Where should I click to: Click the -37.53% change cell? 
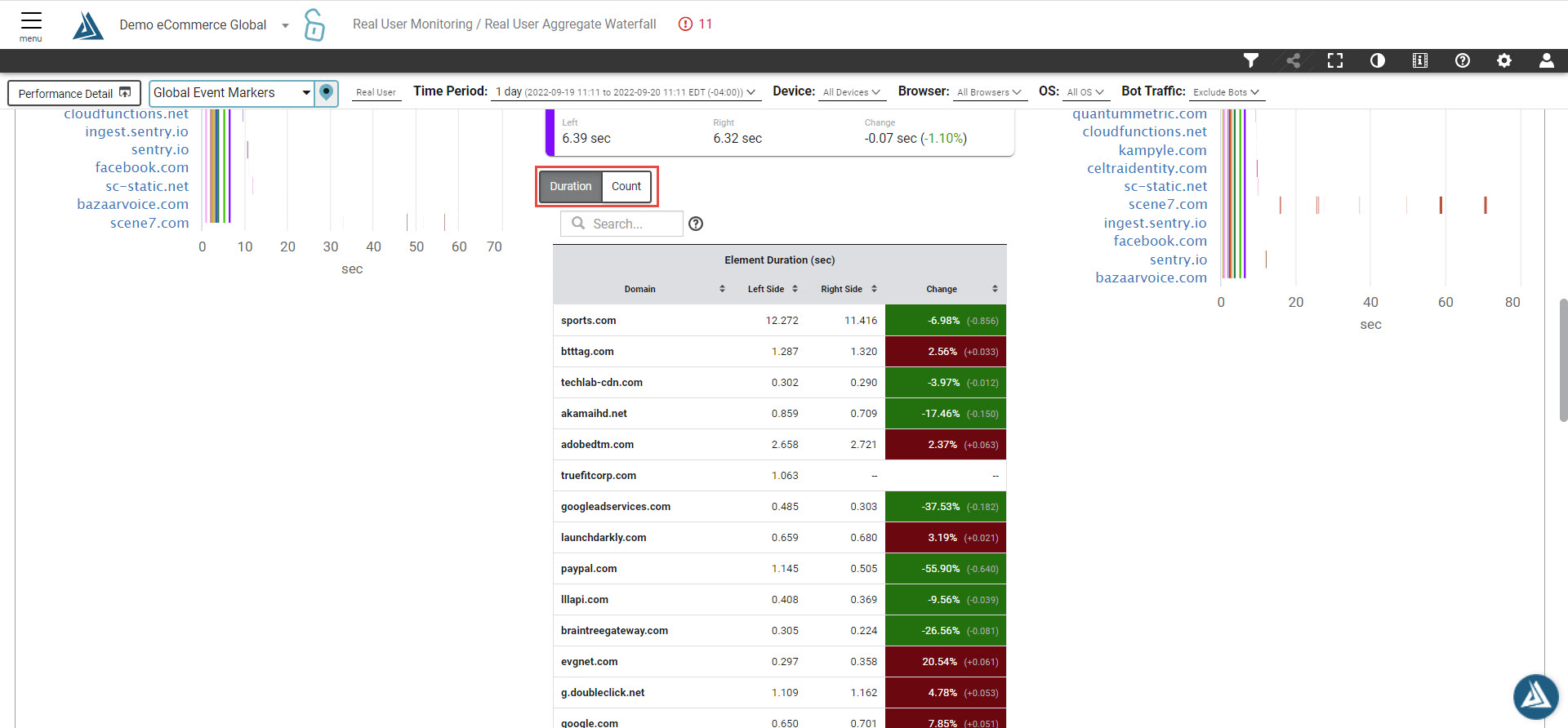946,506
